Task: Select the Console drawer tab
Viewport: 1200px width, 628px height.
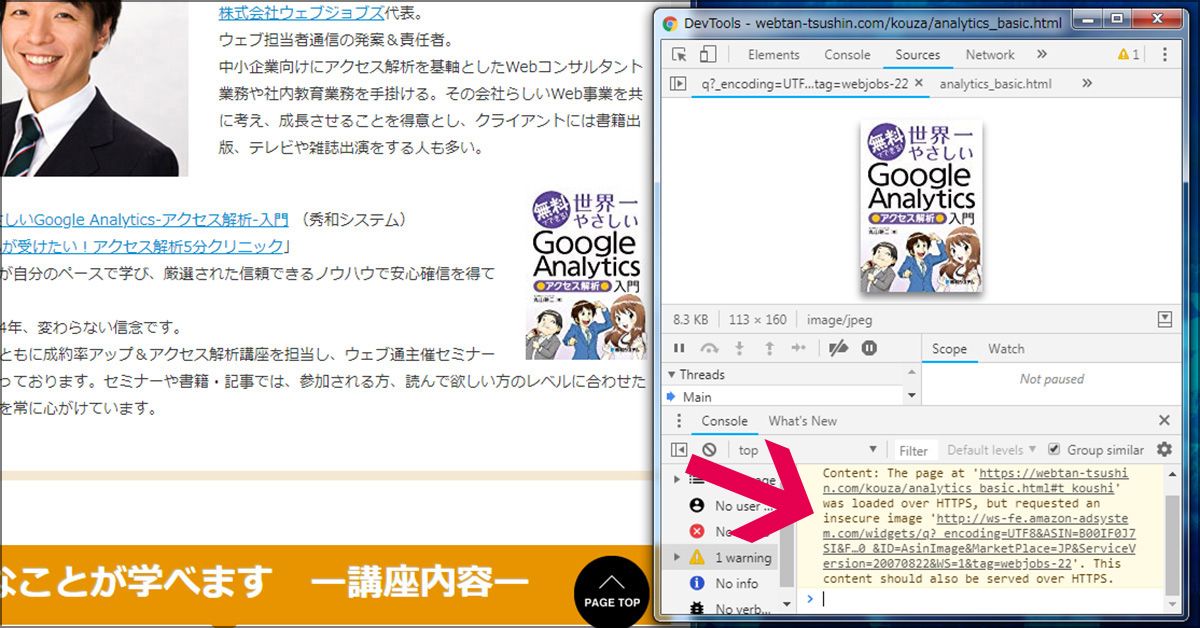Action: pos(724,421)
